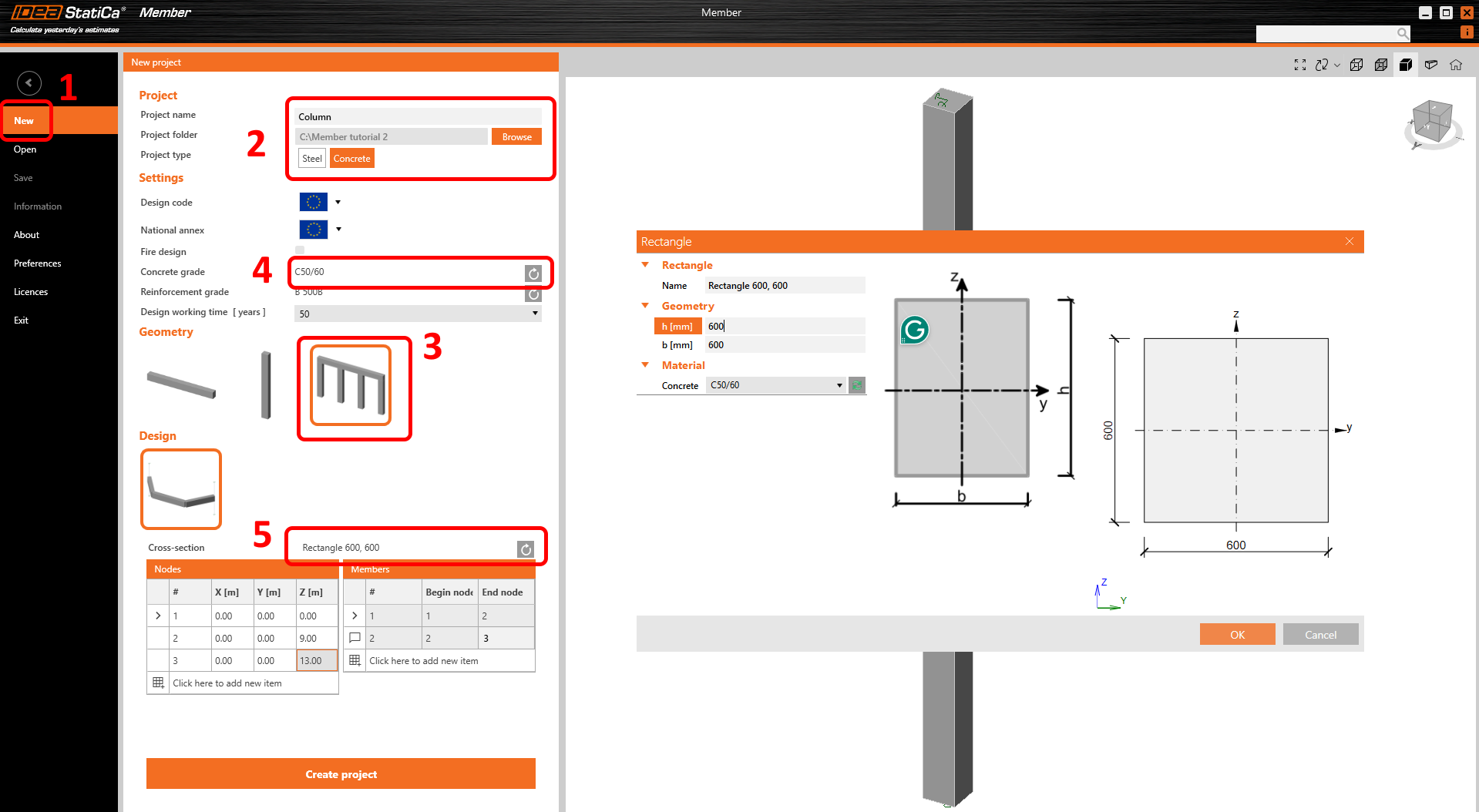
Task: Click the row arrow for member 1
Action: 355,616
